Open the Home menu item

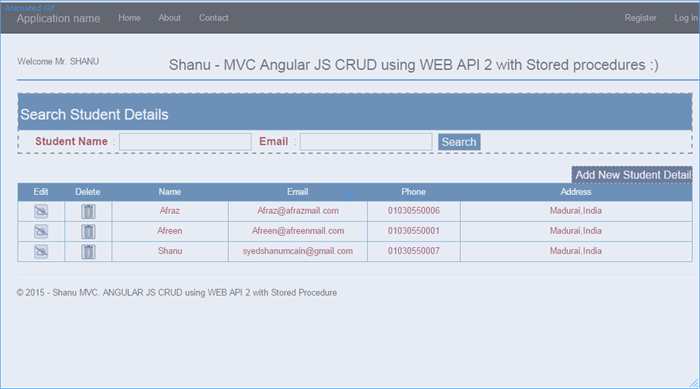click(129, 18)
